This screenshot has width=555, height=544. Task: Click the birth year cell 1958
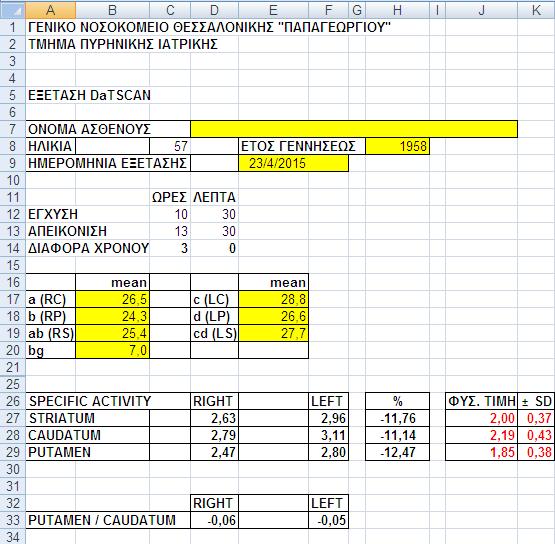point(397,146)
